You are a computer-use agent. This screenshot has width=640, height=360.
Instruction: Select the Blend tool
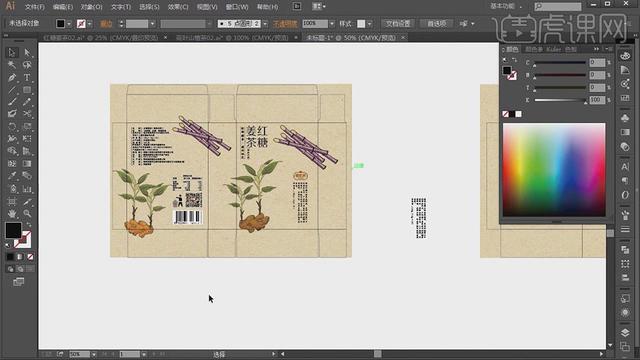tap(27, 176)
